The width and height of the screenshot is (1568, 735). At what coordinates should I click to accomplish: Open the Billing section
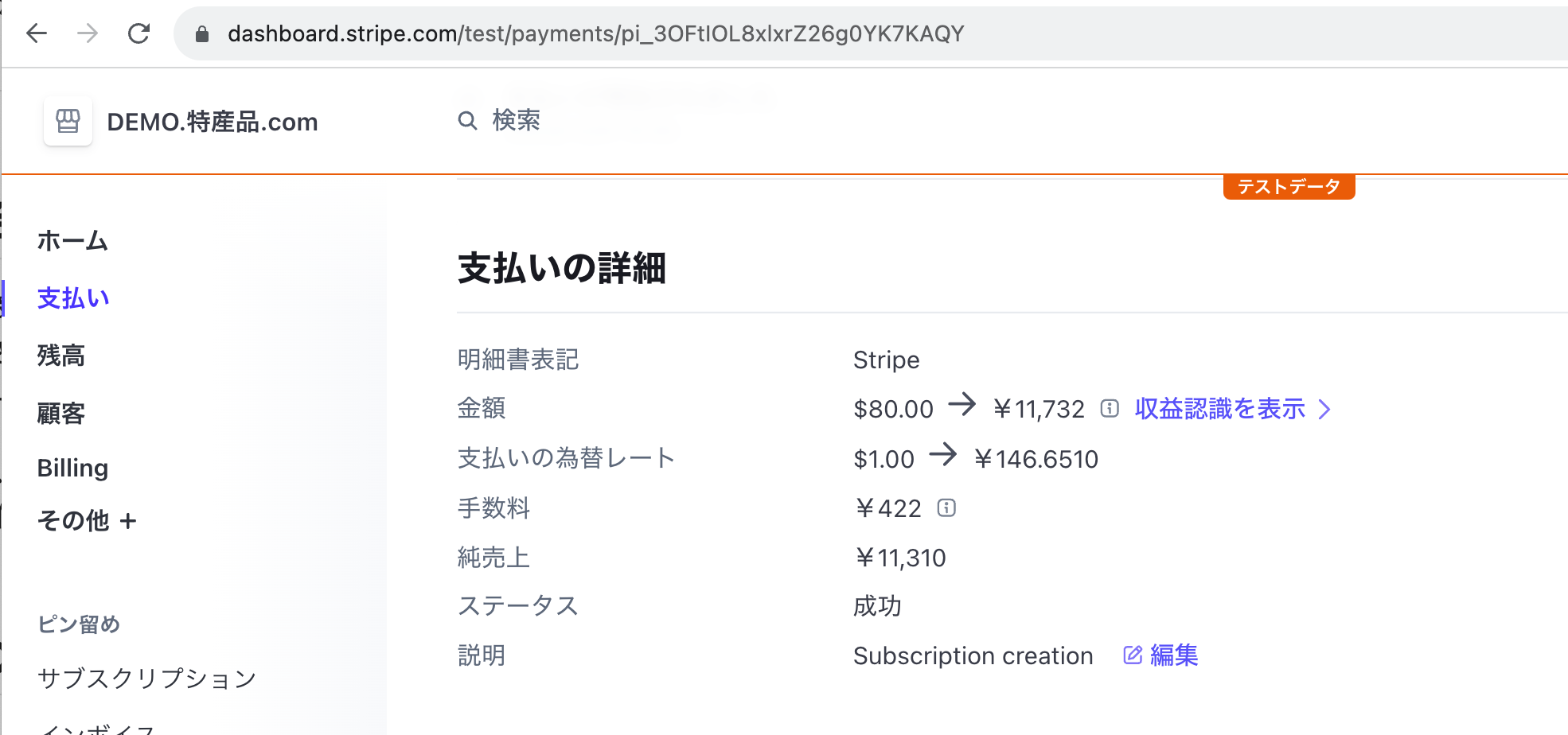(72, 468)
